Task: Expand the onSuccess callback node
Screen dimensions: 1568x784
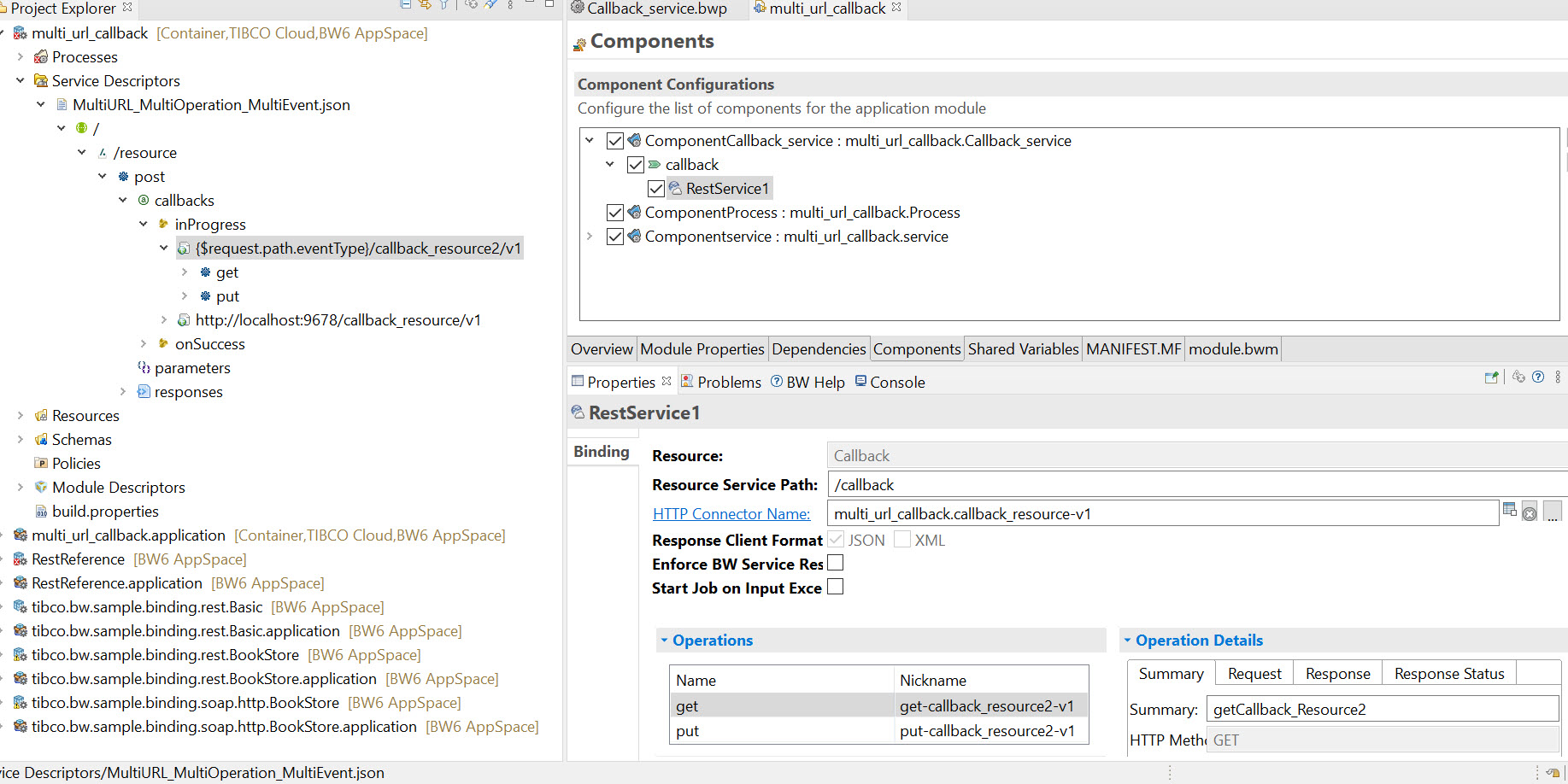Action: tap(144, 344)
